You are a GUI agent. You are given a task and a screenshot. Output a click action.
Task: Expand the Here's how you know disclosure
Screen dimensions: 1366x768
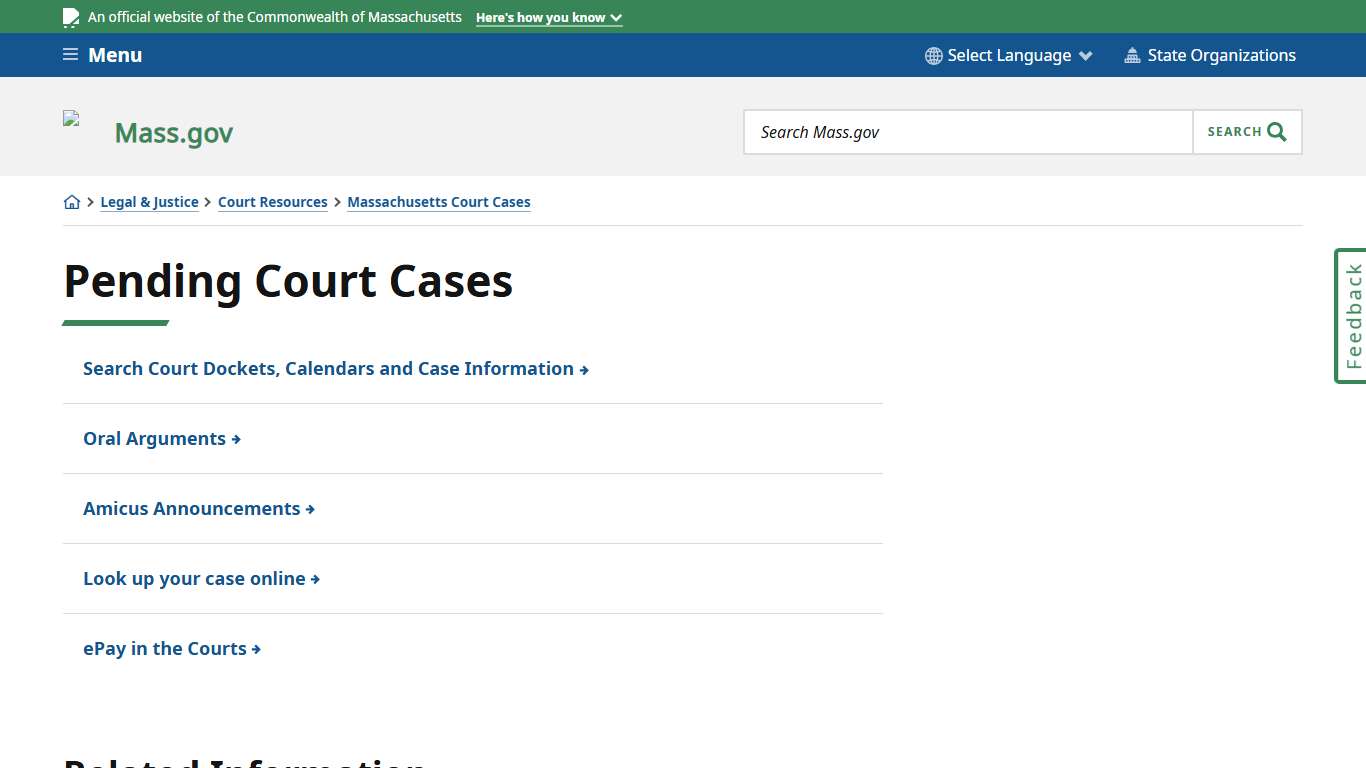548,17
